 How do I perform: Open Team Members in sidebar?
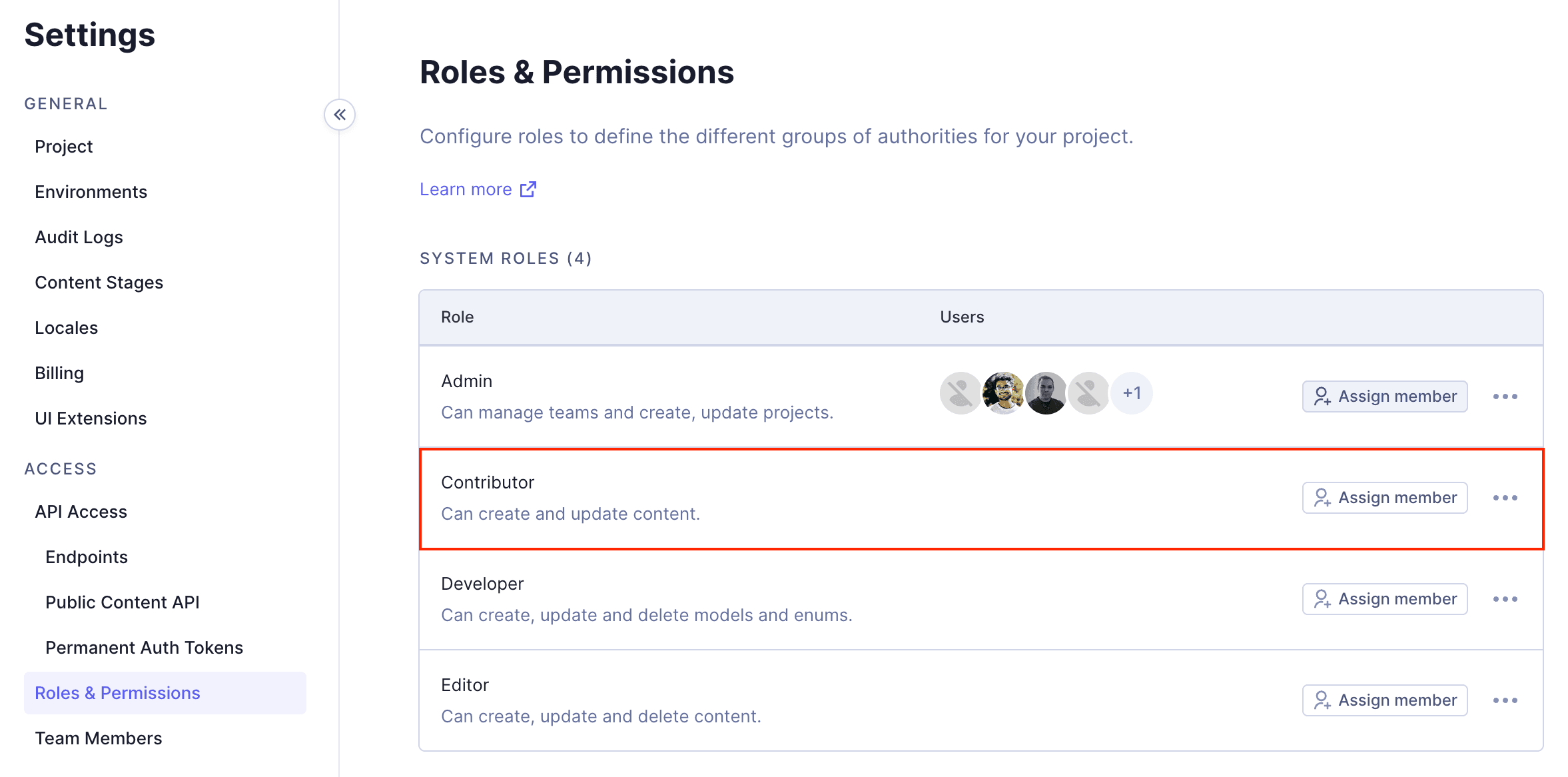click(98, 738)
